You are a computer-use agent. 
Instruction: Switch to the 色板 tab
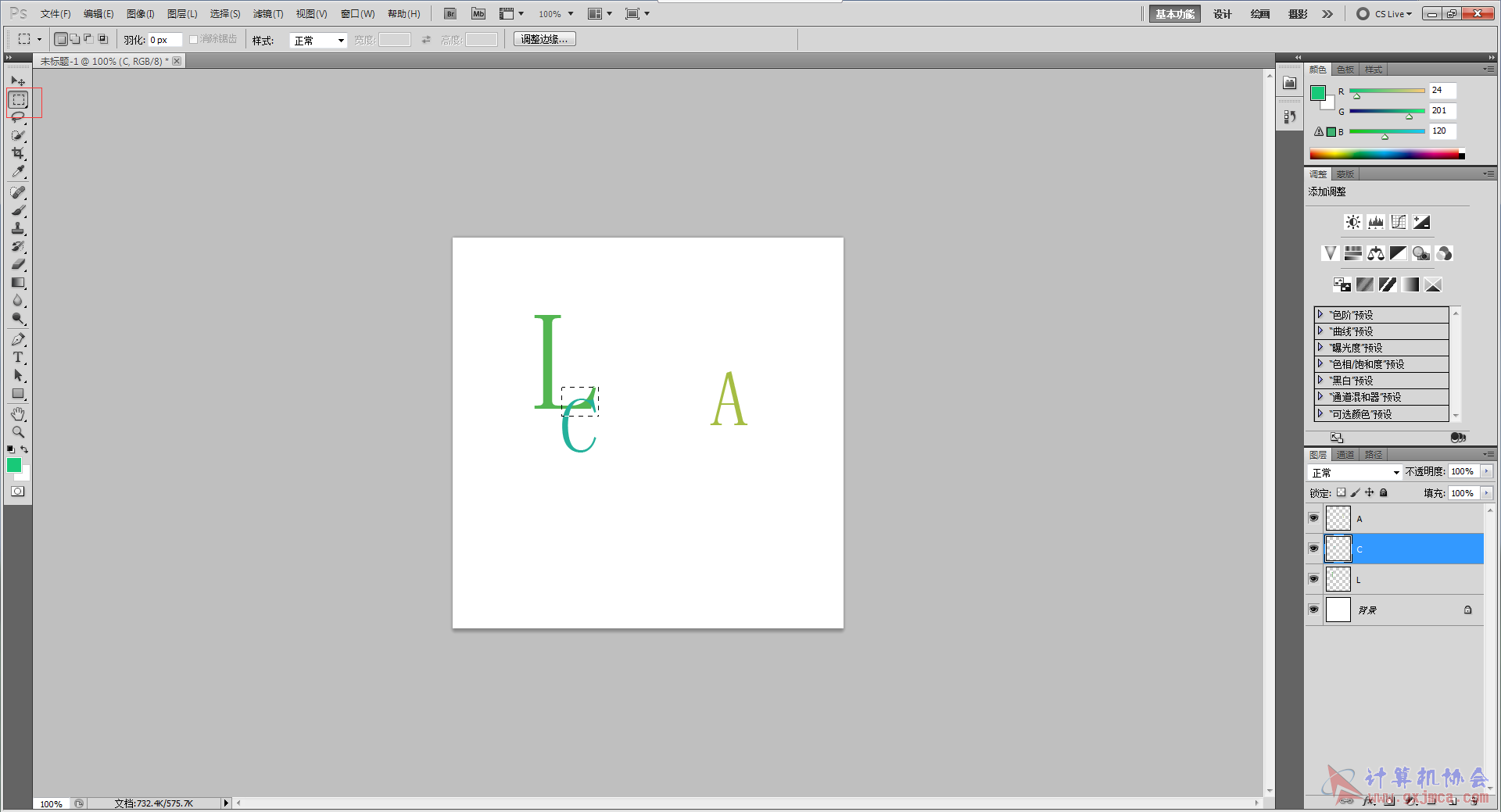[1345, 70]
